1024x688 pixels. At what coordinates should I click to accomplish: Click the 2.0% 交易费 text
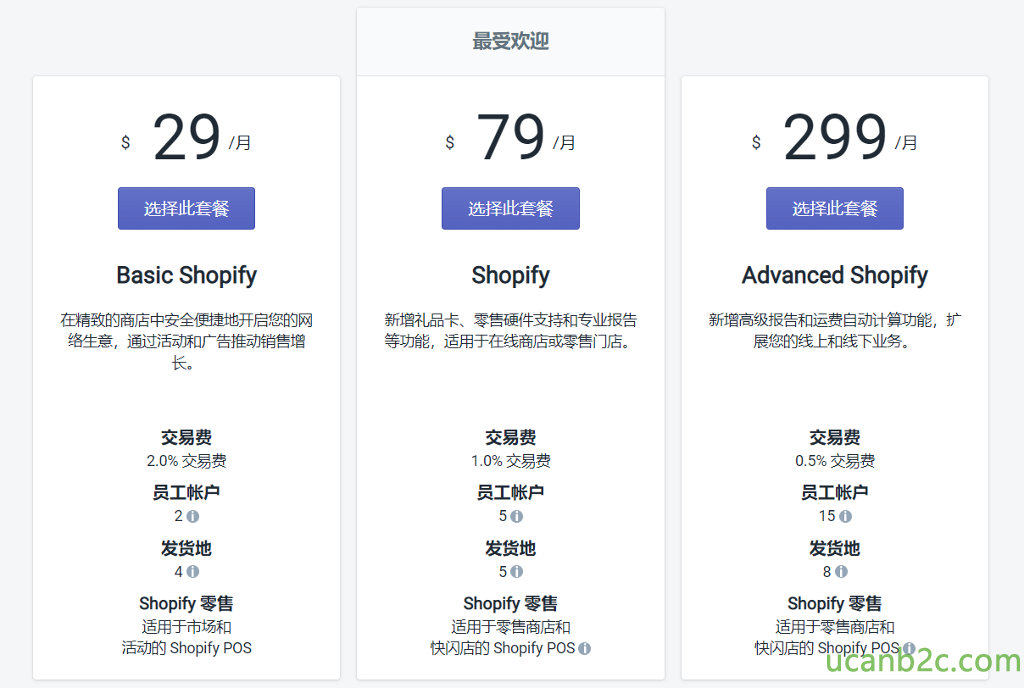point(186,461)
